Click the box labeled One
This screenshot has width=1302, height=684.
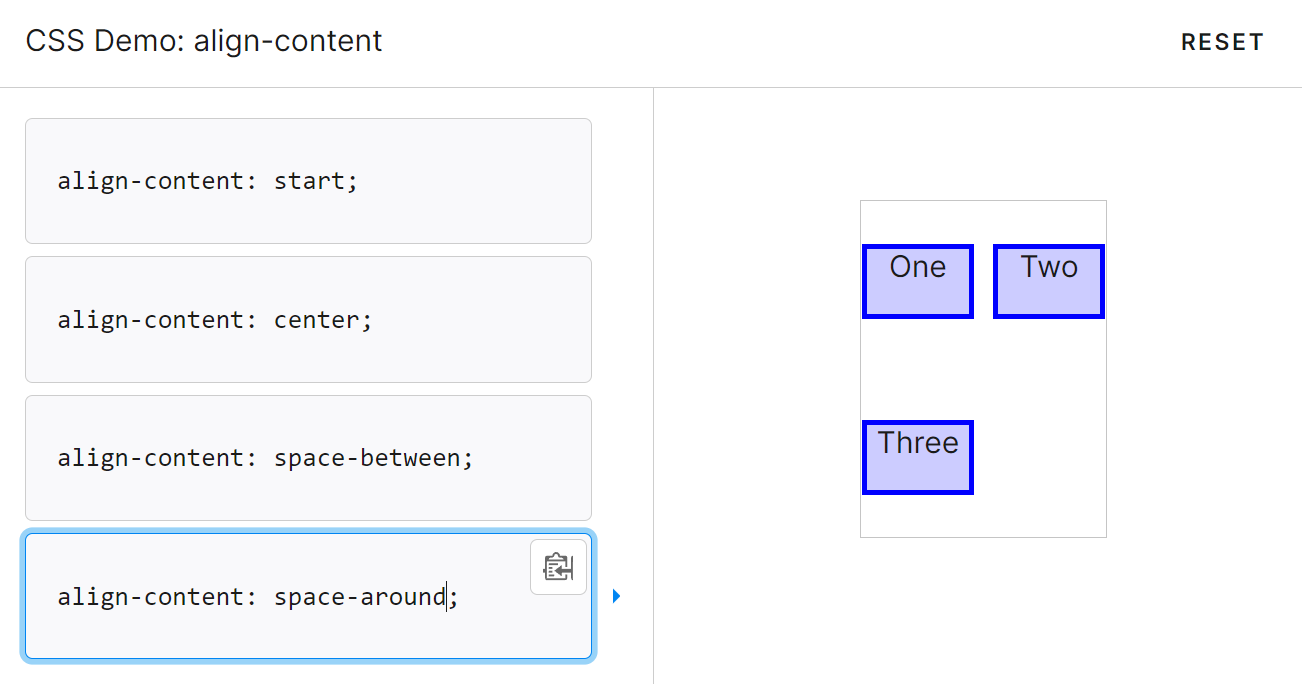(x=918, y=281)
